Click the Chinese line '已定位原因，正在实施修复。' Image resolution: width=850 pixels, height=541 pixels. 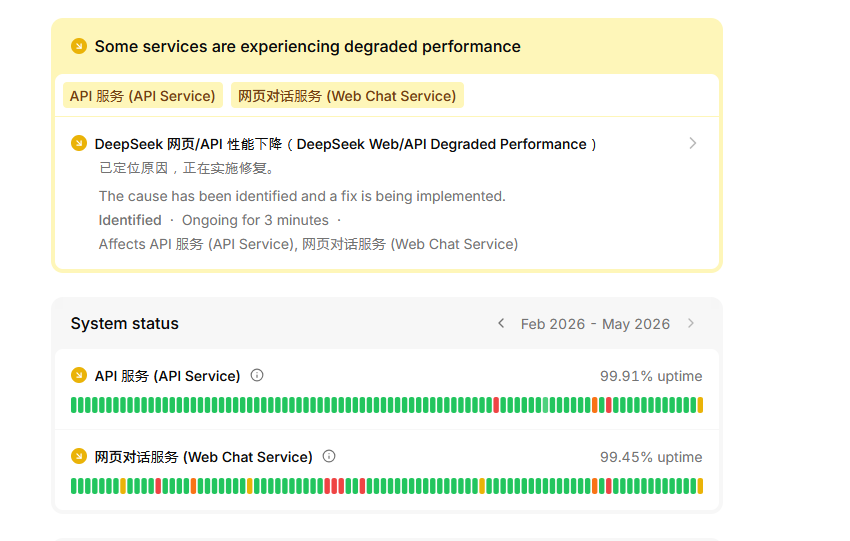(188, 168)
